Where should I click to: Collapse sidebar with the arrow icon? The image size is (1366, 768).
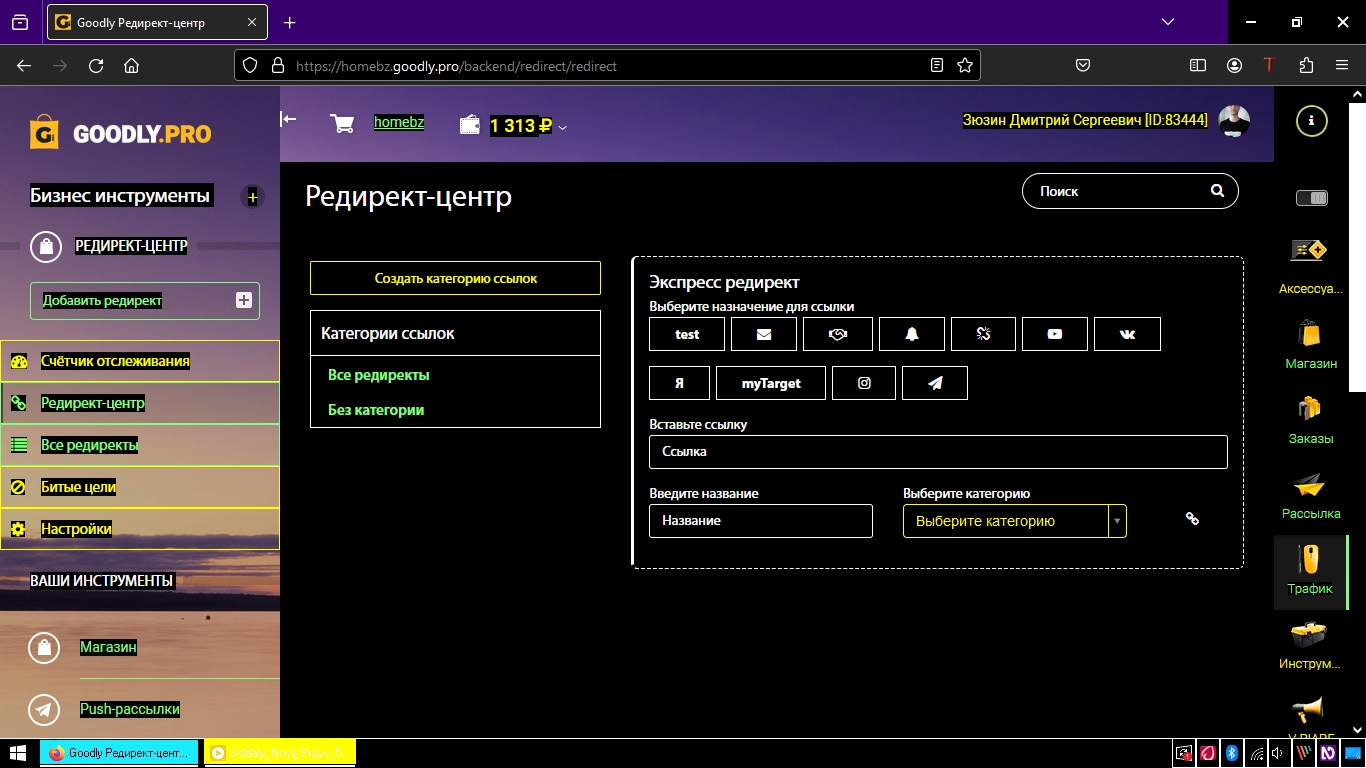288,119
